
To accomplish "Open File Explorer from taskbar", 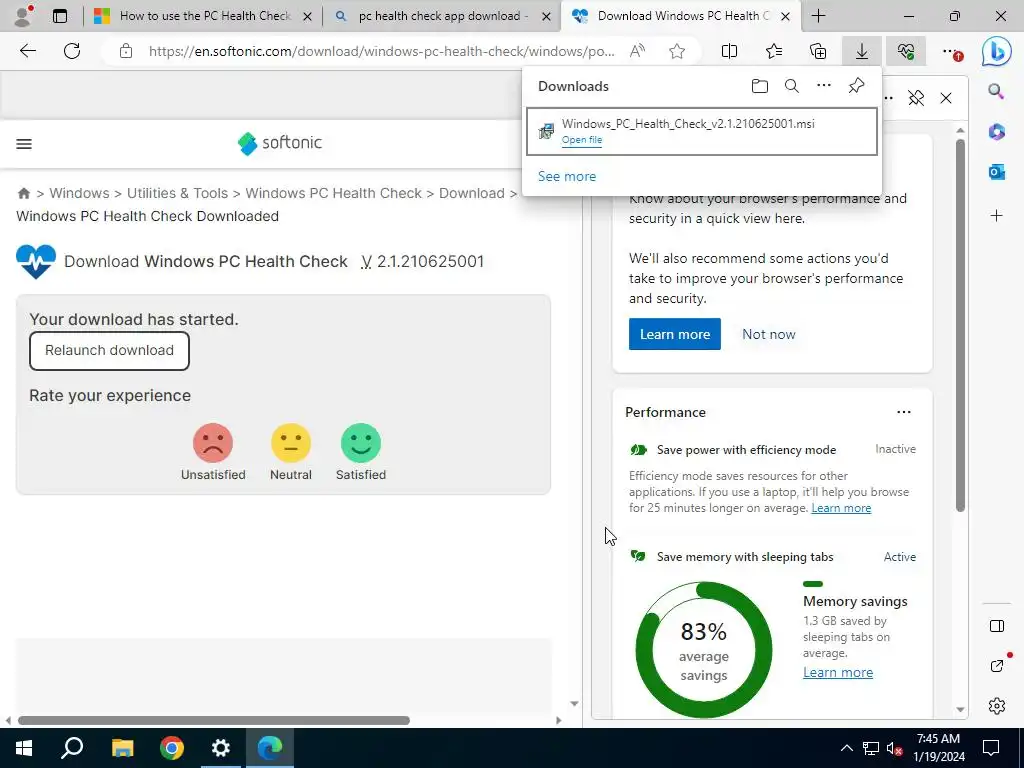I will coord(122,748).
